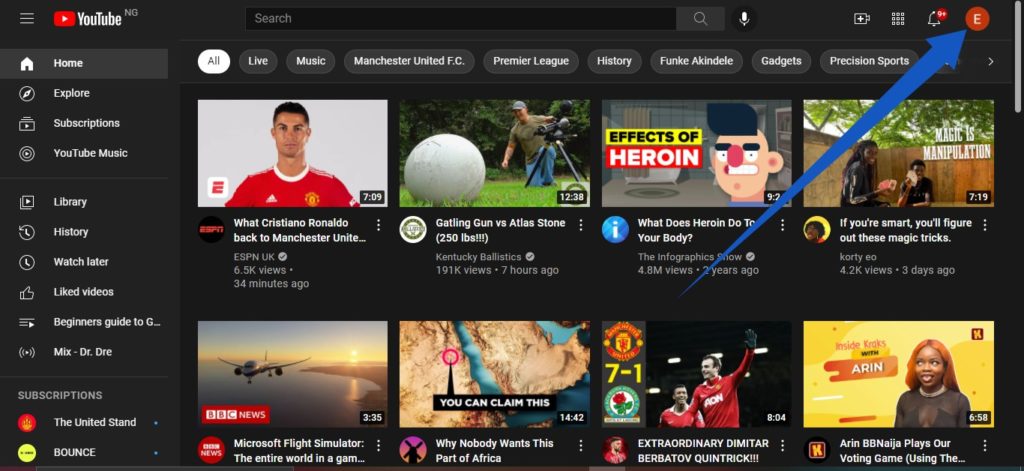This screenshot has width=1024, height=471.
Task: Open Kraks channel avatar
Action: pyautogui.click(x=817, y=450)
